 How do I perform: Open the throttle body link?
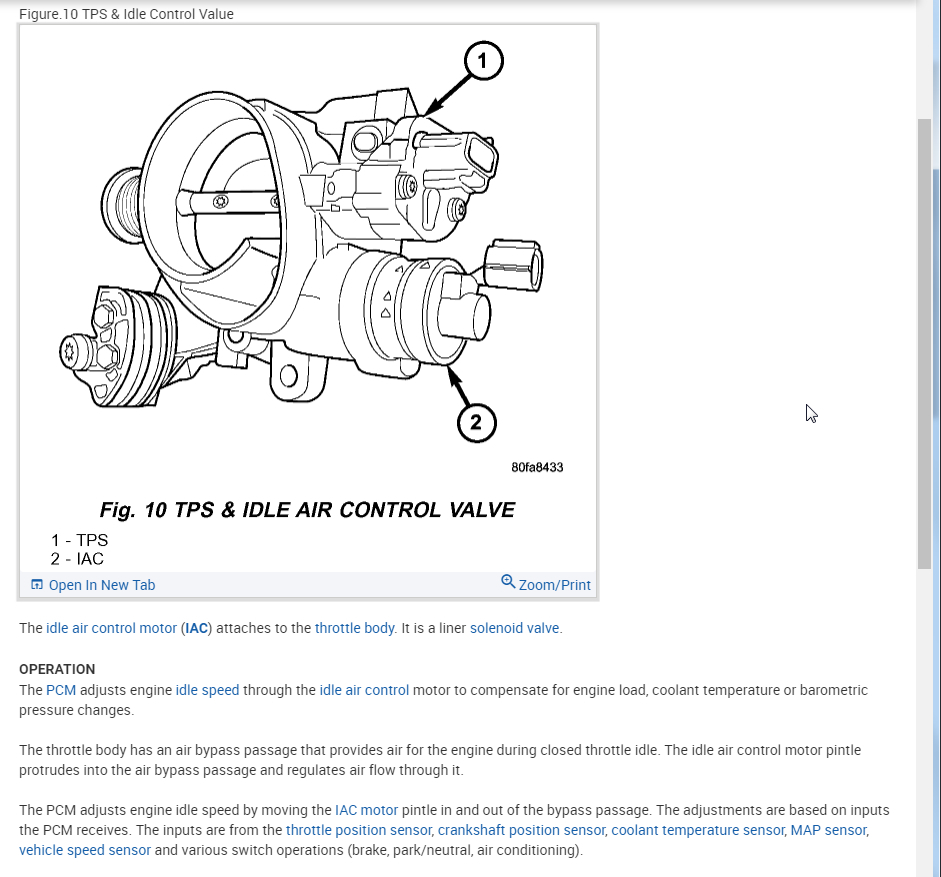point(355,628)
